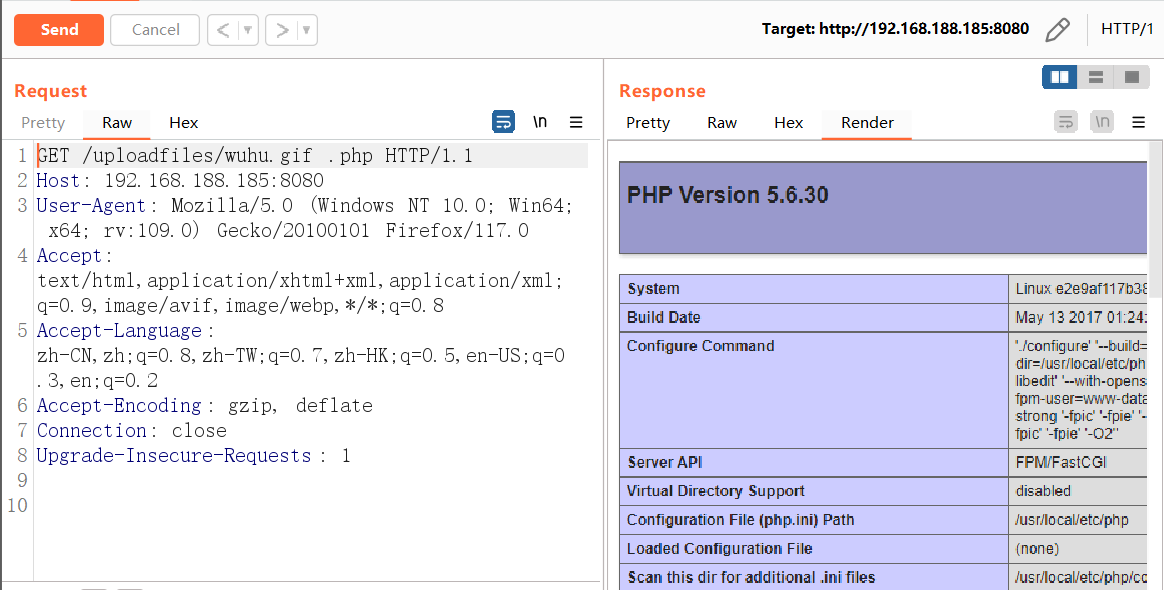Click the PHP Version 5.6.30 heading

728,195
